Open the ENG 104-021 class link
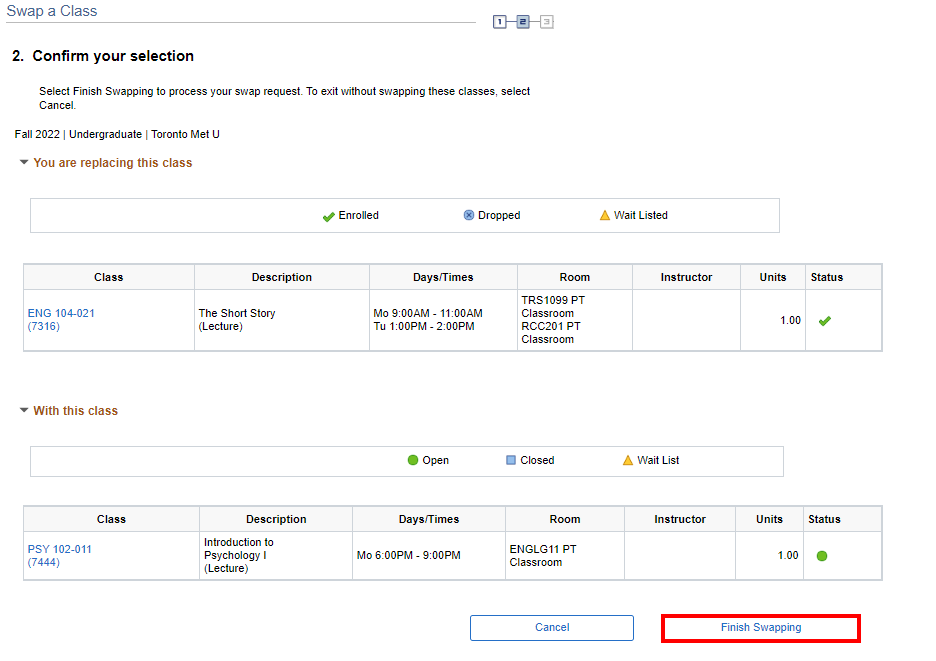Viewport: 936px width, 661px height. [61, 314]
